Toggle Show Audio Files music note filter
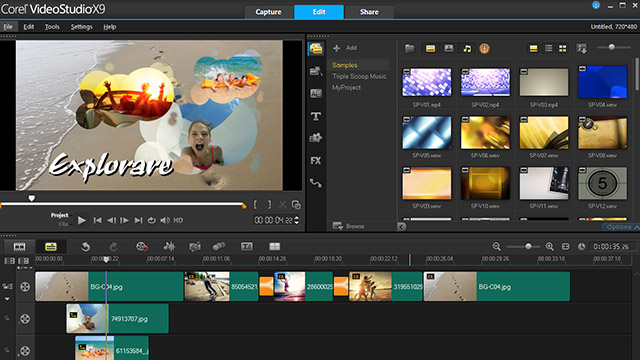The image size is (640, 360). [x=467, y=49]
